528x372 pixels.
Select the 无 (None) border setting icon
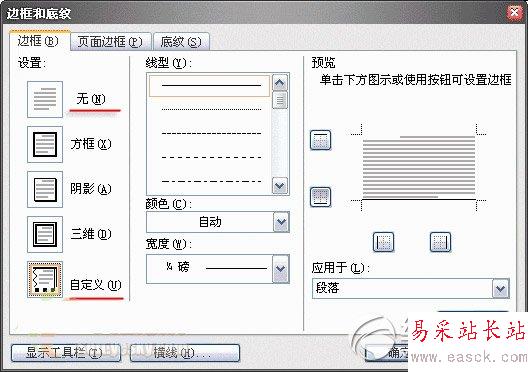coord(45,99)
